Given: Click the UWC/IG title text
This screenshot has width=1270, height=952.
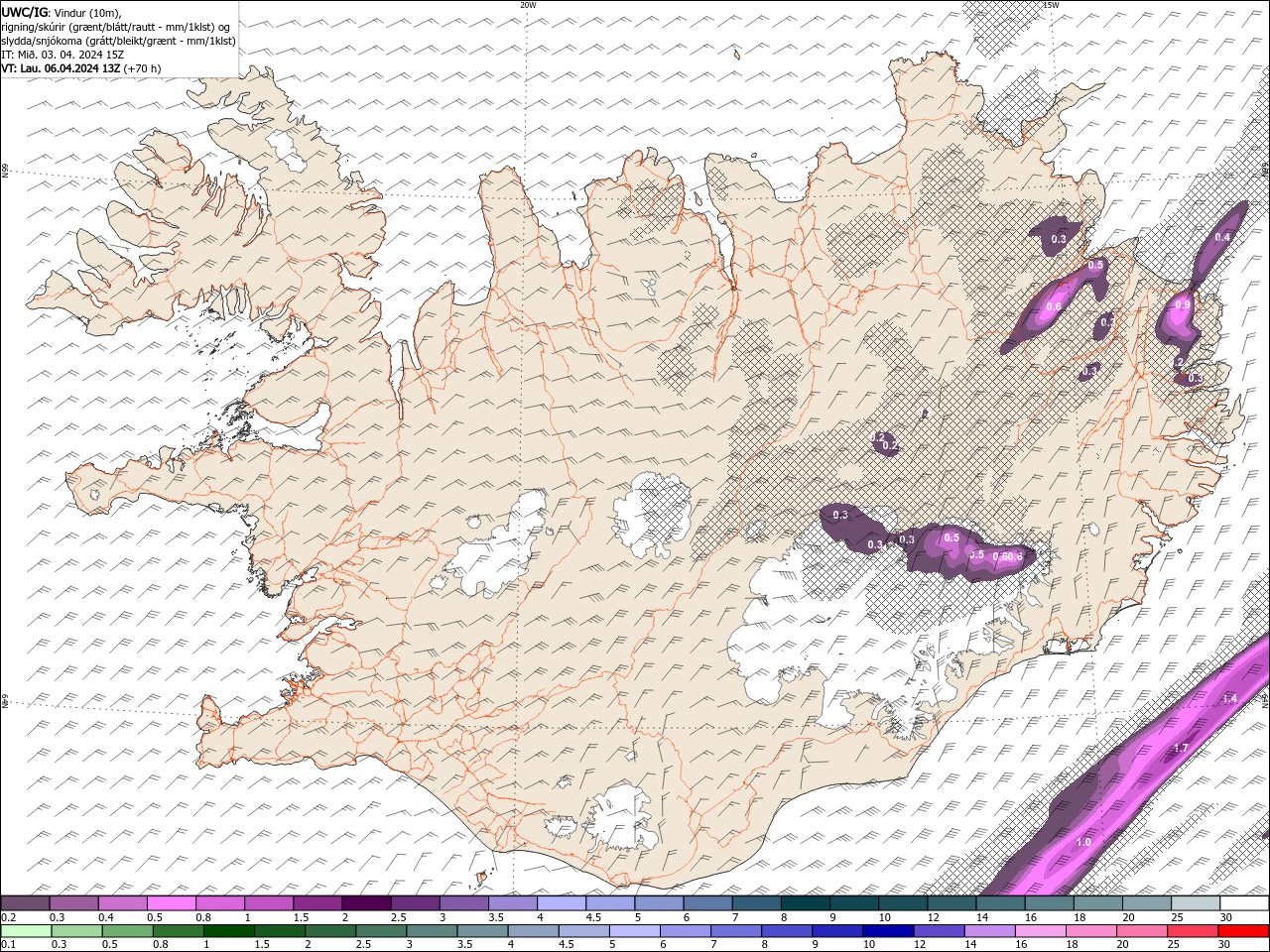Looking at the screenshot, I should coord(23,12).
